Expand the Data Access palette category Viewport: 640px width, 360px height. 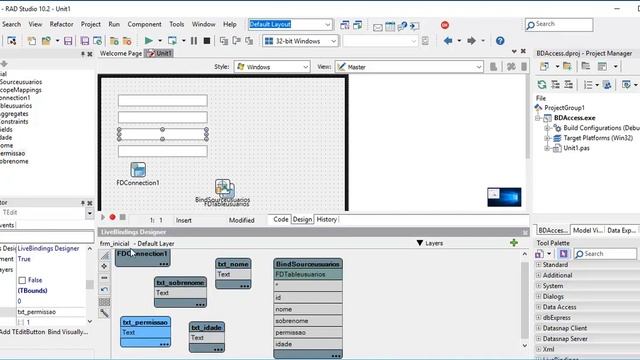click(538, 307)
